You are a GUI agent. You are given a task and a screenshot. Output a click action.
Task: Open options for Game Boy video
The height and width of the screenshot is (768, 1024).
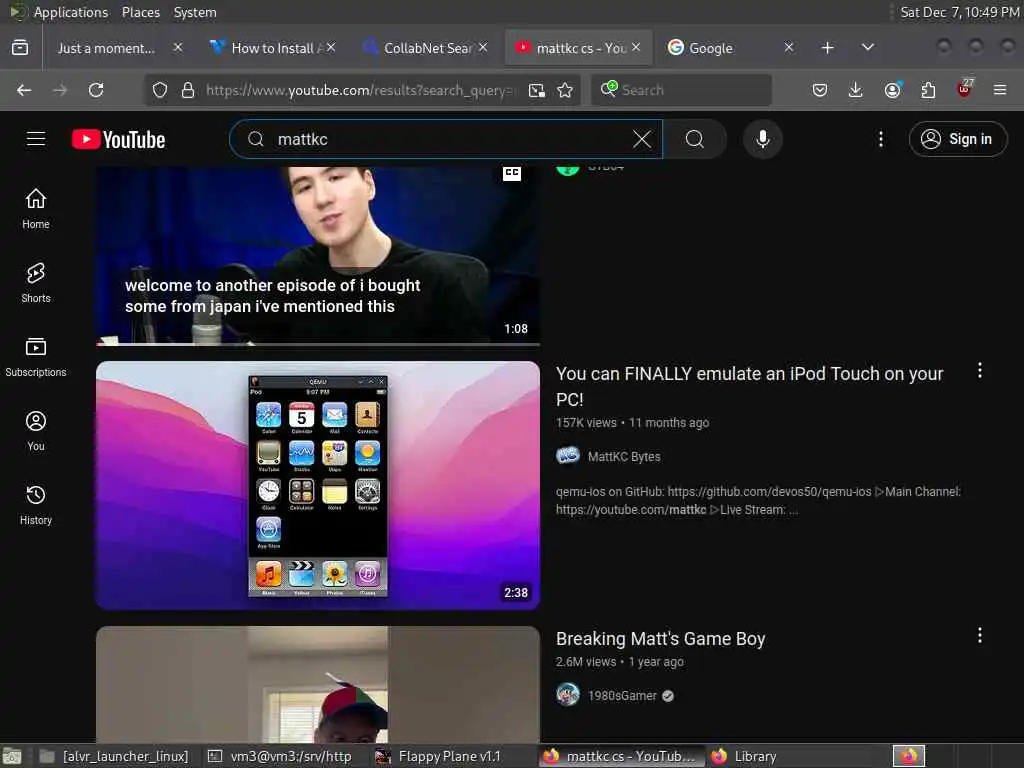click(980, 635)
